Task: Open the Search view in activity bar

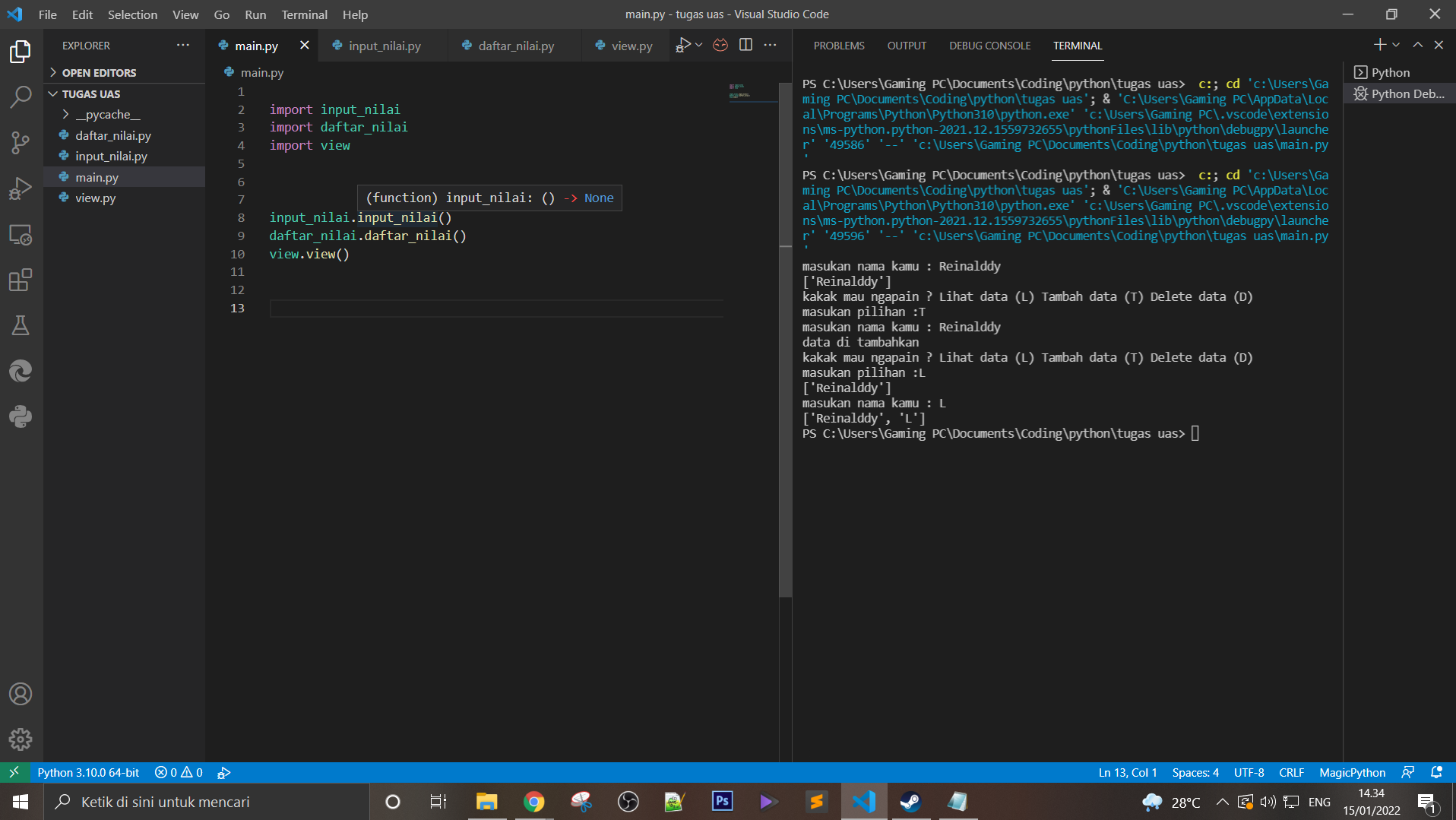Action: coord(21,97)
